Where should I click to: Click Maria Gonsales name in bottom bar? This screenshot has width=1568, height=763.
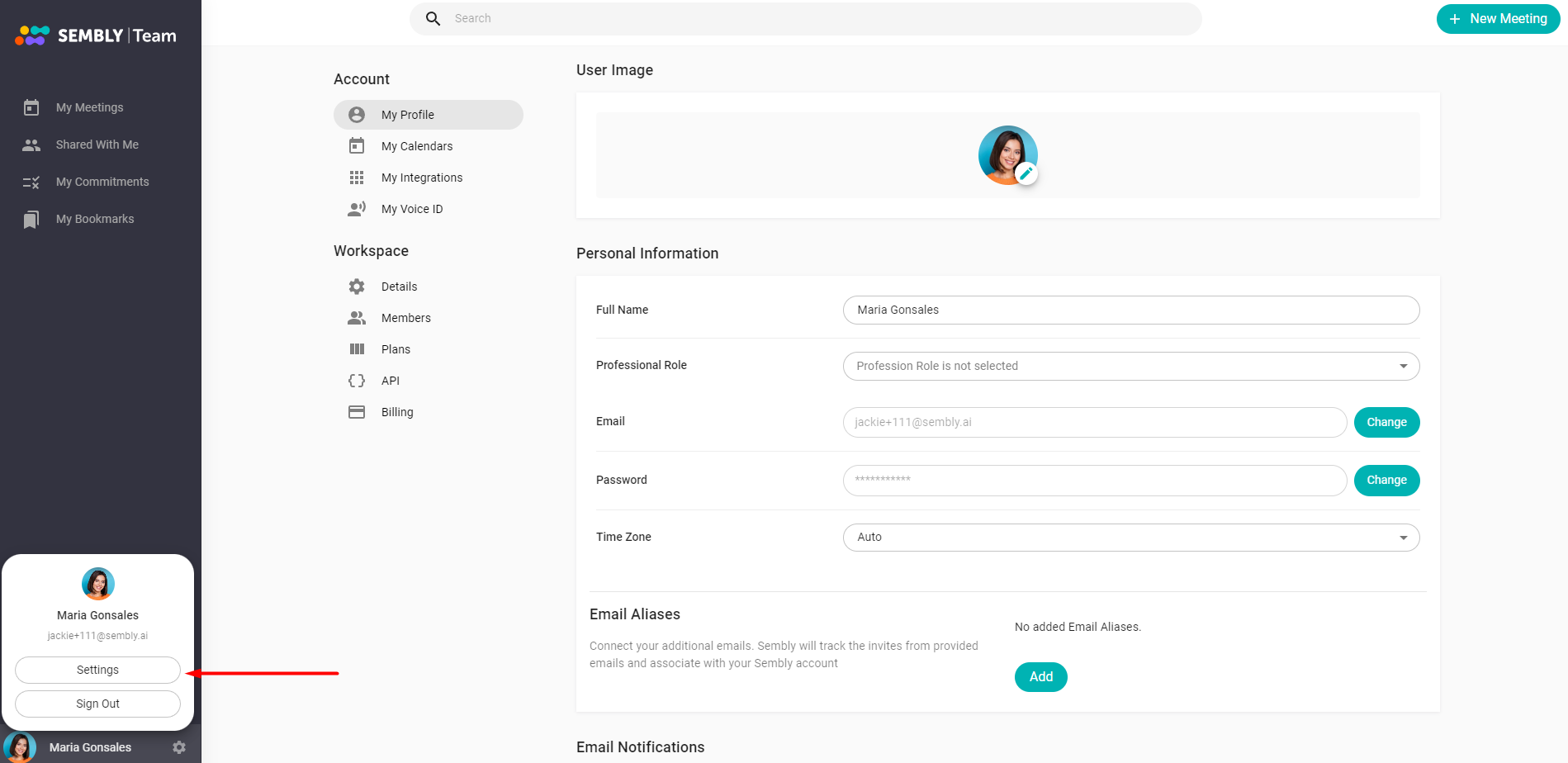[x=90, y=747]
